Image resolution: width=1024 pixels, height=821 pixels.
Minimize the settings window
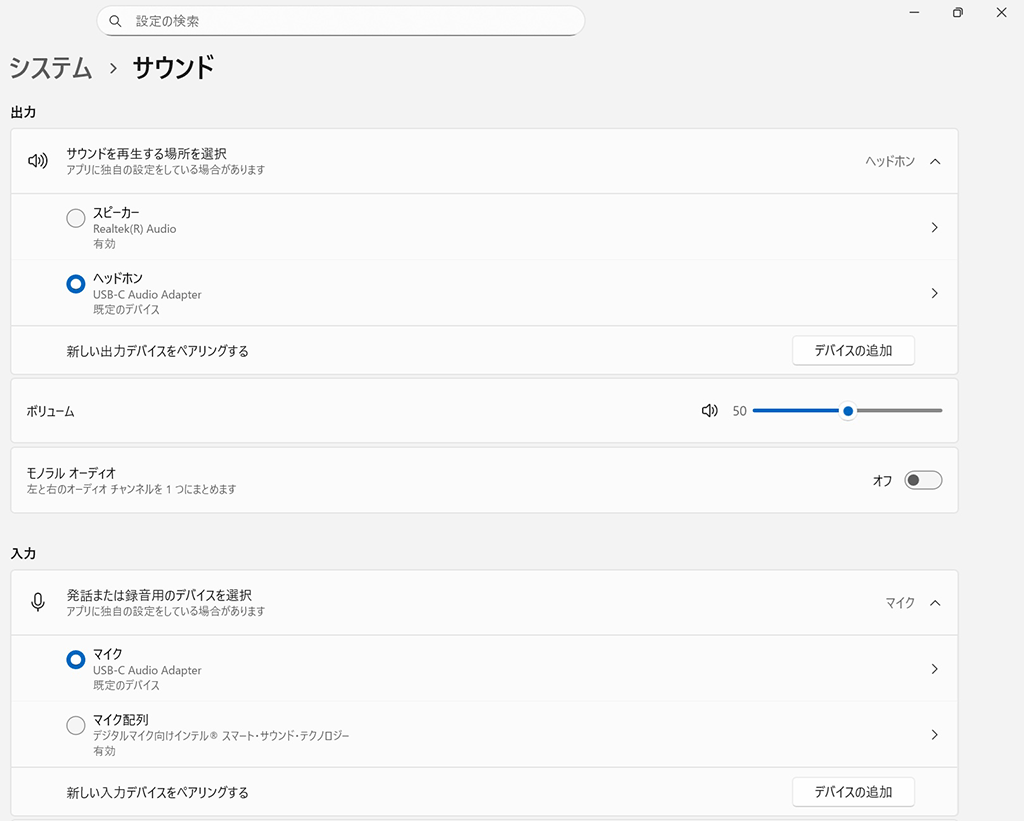pos(914,13)
